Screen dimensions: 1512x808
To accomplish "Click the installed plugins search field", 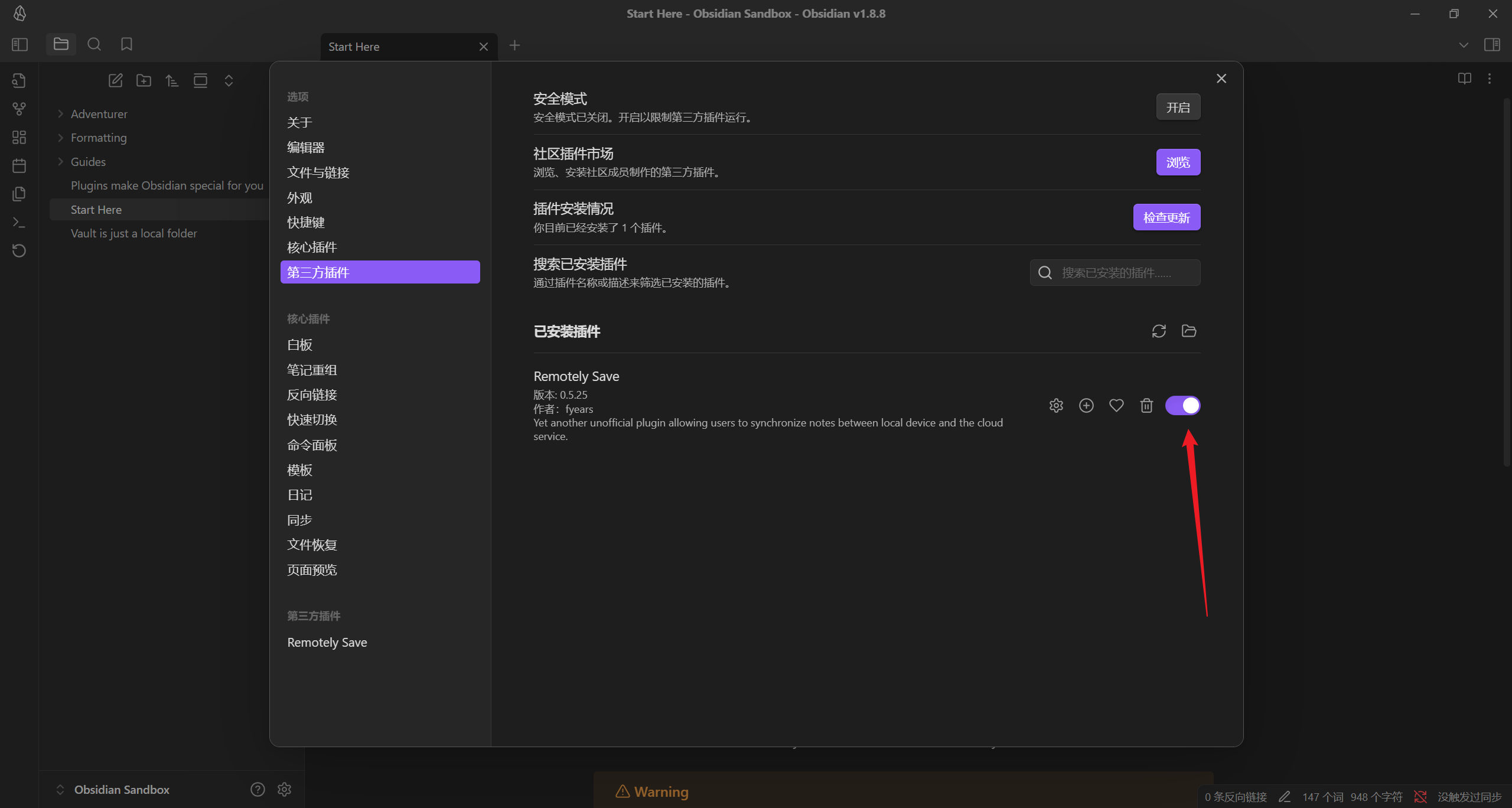I will pyautogui.click(x=1115, y=272).
